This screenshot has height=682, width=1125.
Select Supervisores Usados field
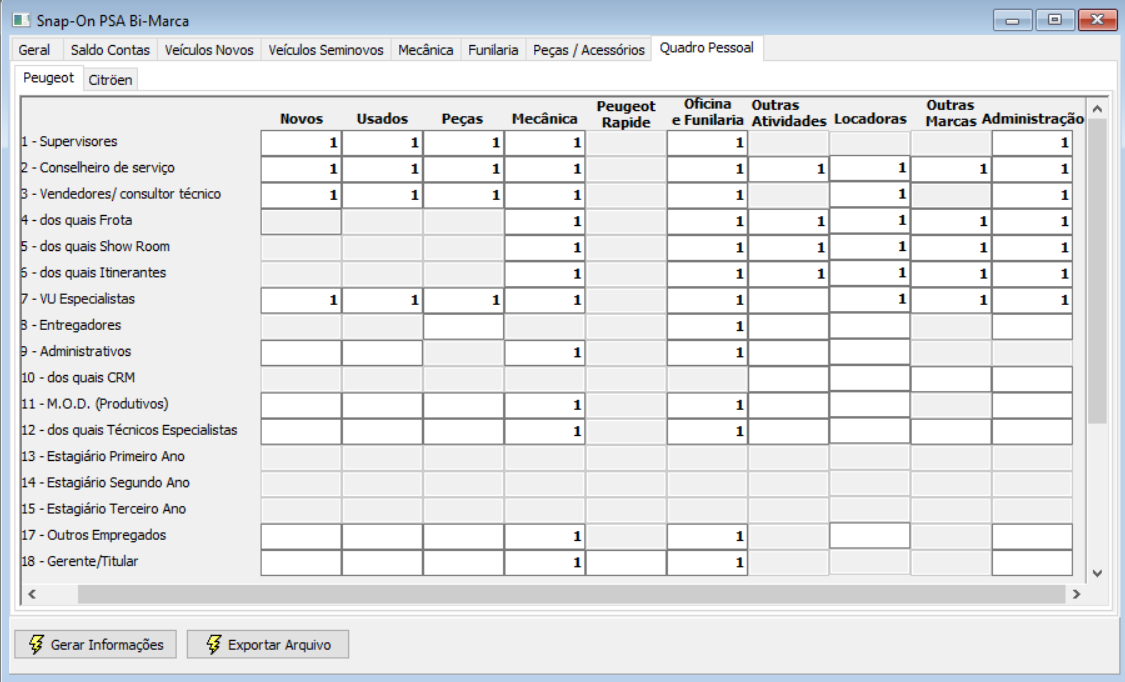pyautogui.click(x=382, y=143)
